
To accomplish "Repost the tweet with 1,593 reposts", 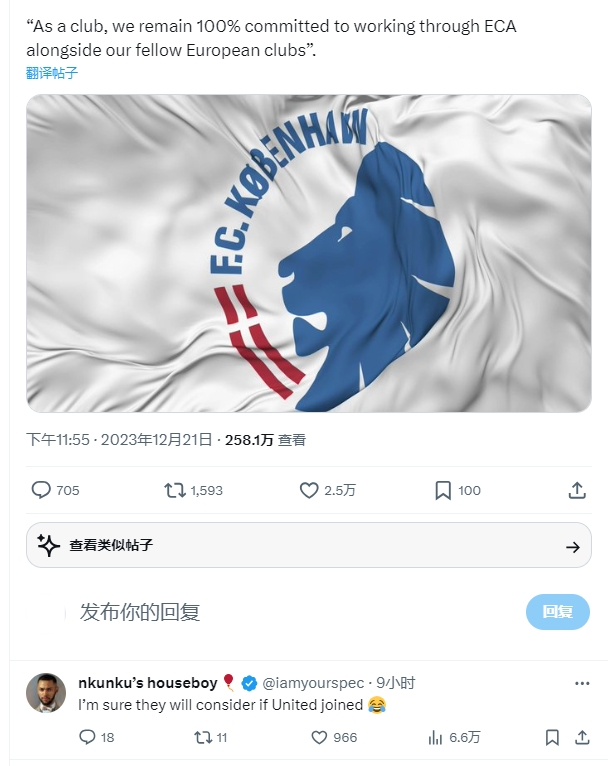I will point(174,490).
